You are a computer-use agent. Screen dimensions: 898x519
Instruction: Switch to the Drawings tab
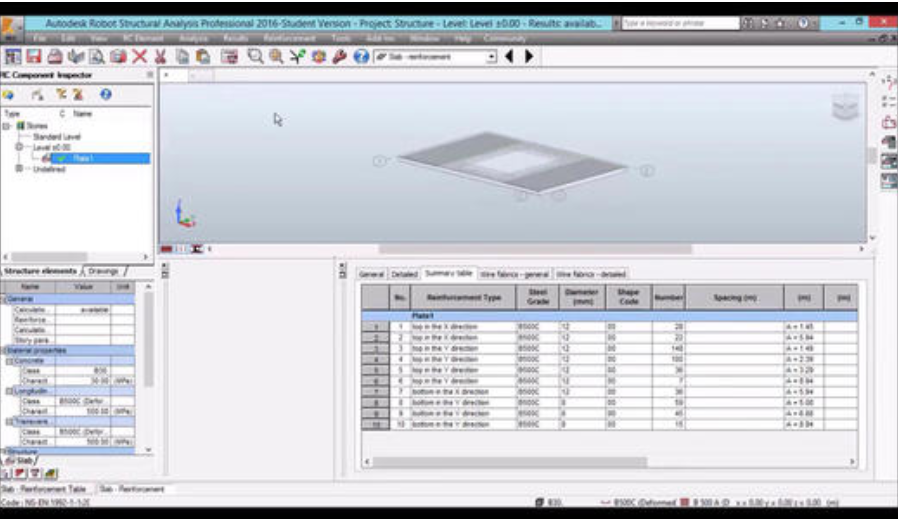(x=105, y=271)
